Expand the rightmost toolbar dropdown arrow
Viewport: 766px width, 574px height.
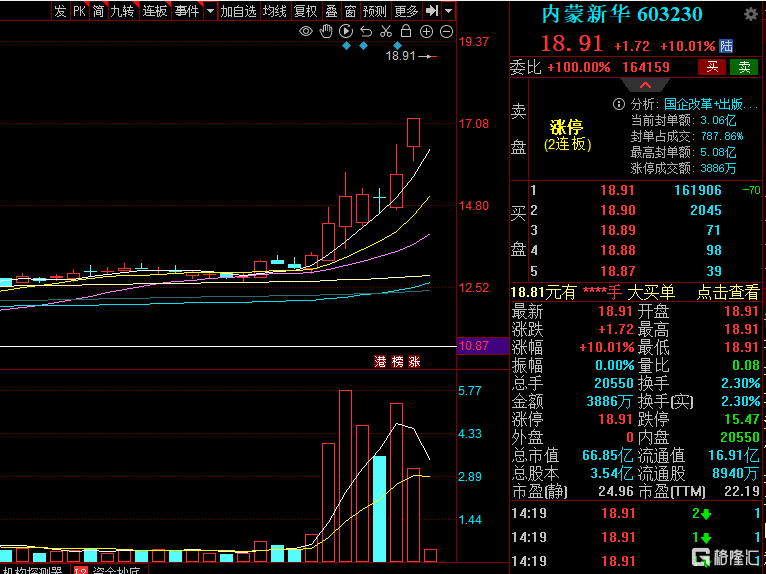[x=448, y=11]
